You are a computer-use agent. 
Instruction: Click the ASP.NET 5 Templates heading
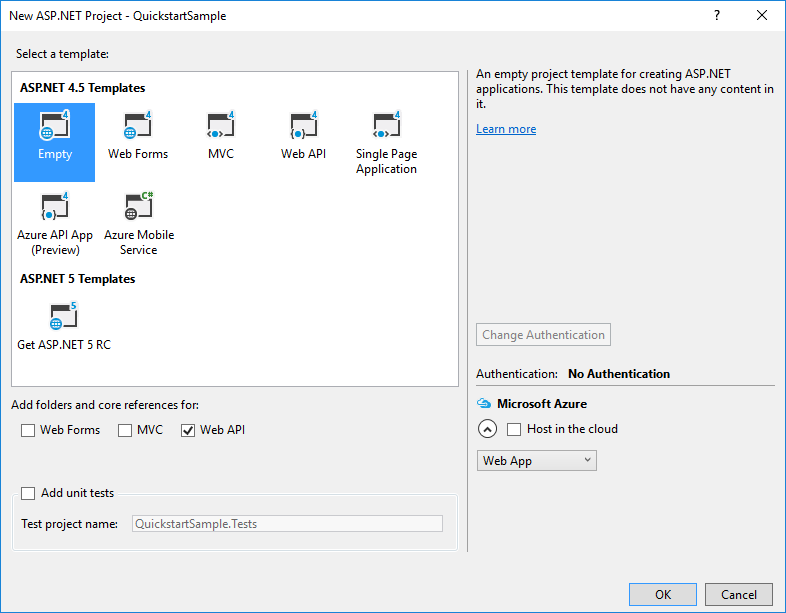click(x=78, y=279)
